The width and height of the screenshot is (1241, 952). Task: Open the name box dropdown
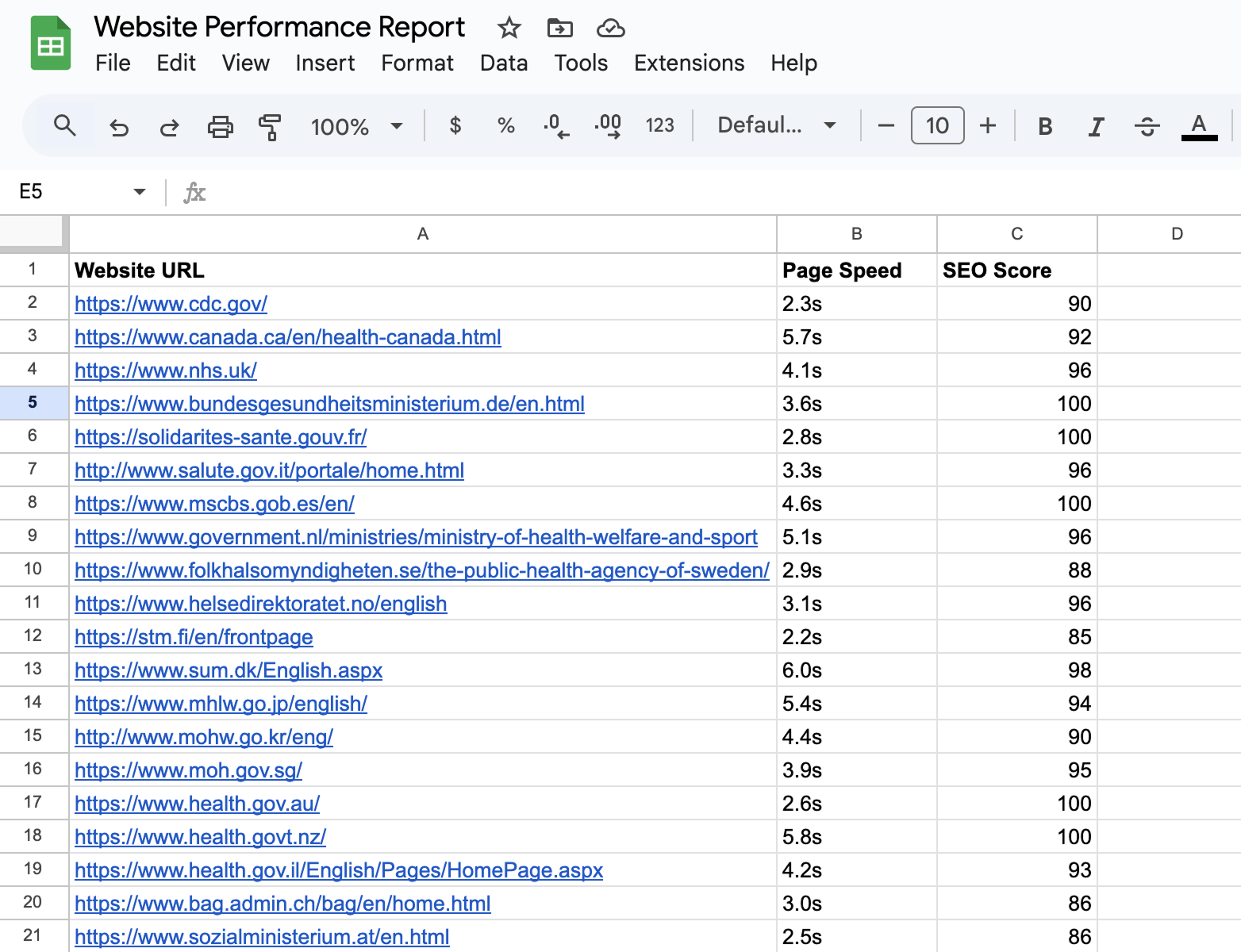139,191
